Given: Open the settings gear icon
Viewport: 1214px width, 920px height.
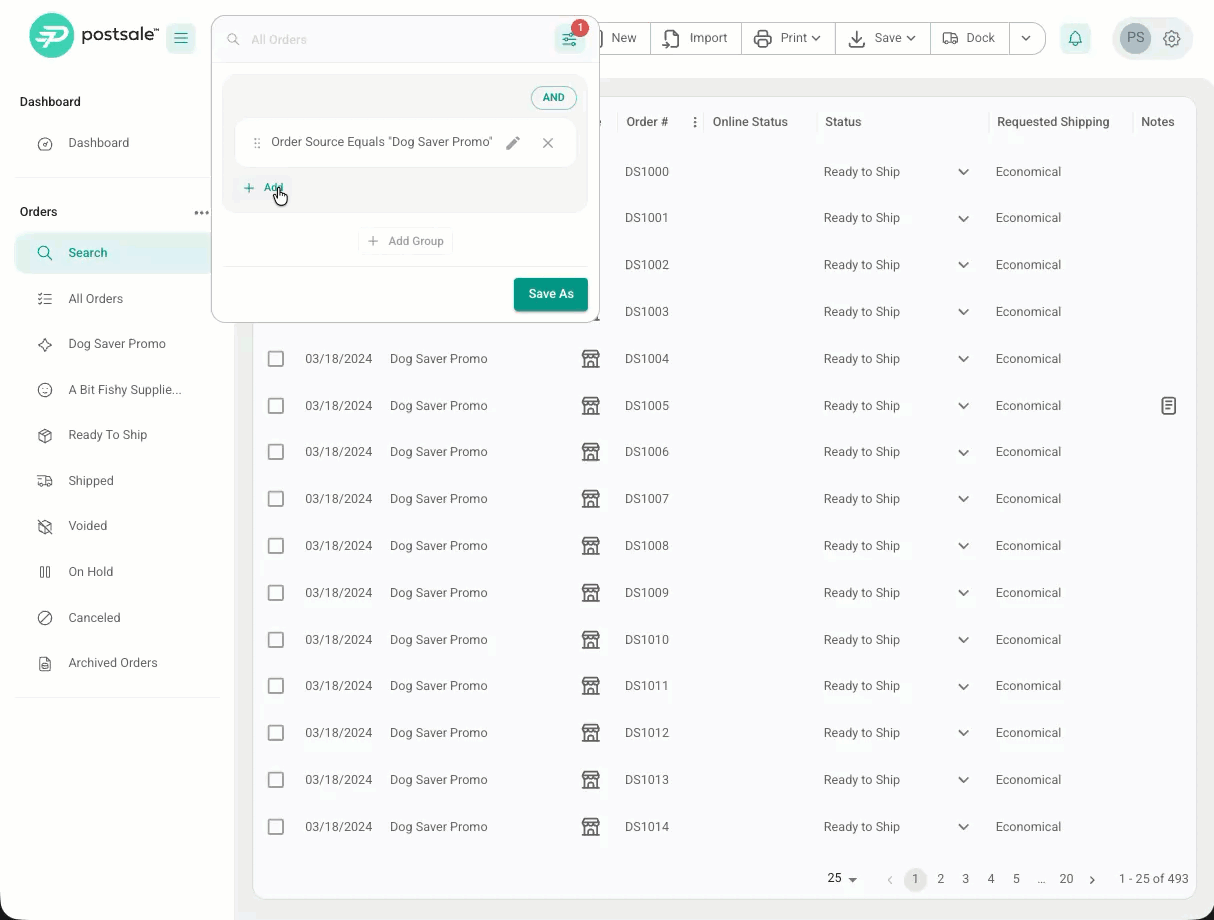Looking at the screenshot, I should (1172, 39).
